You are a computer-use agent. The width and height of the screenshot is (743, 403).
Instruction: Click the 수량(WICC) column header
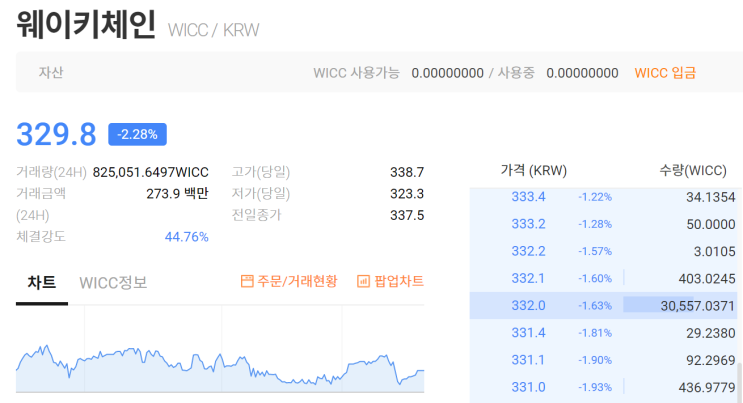(x=693, y=170)
